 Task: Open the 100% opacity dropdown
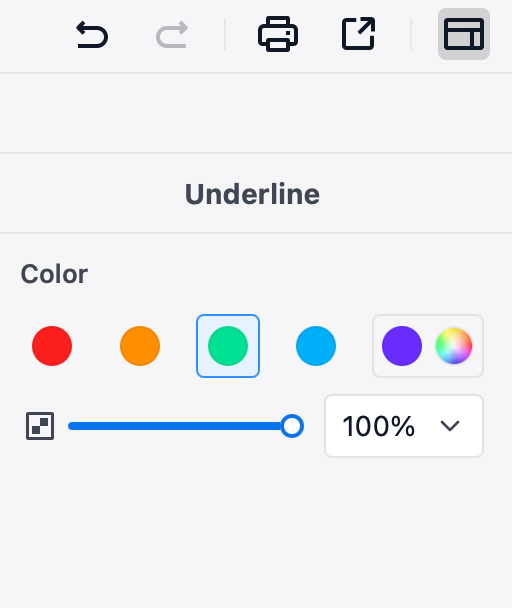tap(404, 426)
